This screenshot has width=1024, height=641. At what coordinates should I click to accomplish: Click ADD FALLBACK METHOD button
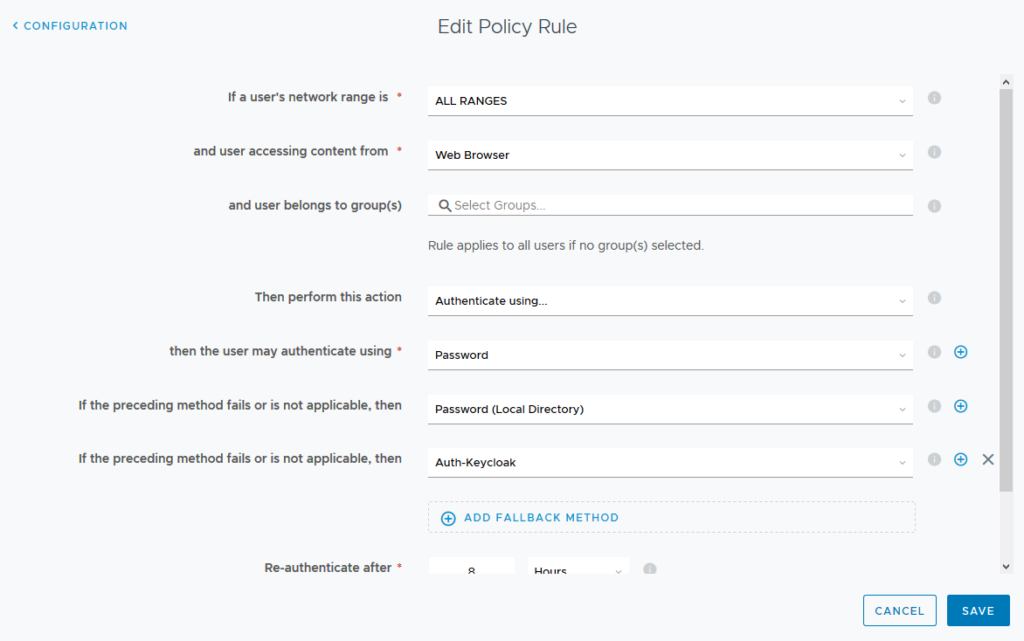[x=671, y=518]
